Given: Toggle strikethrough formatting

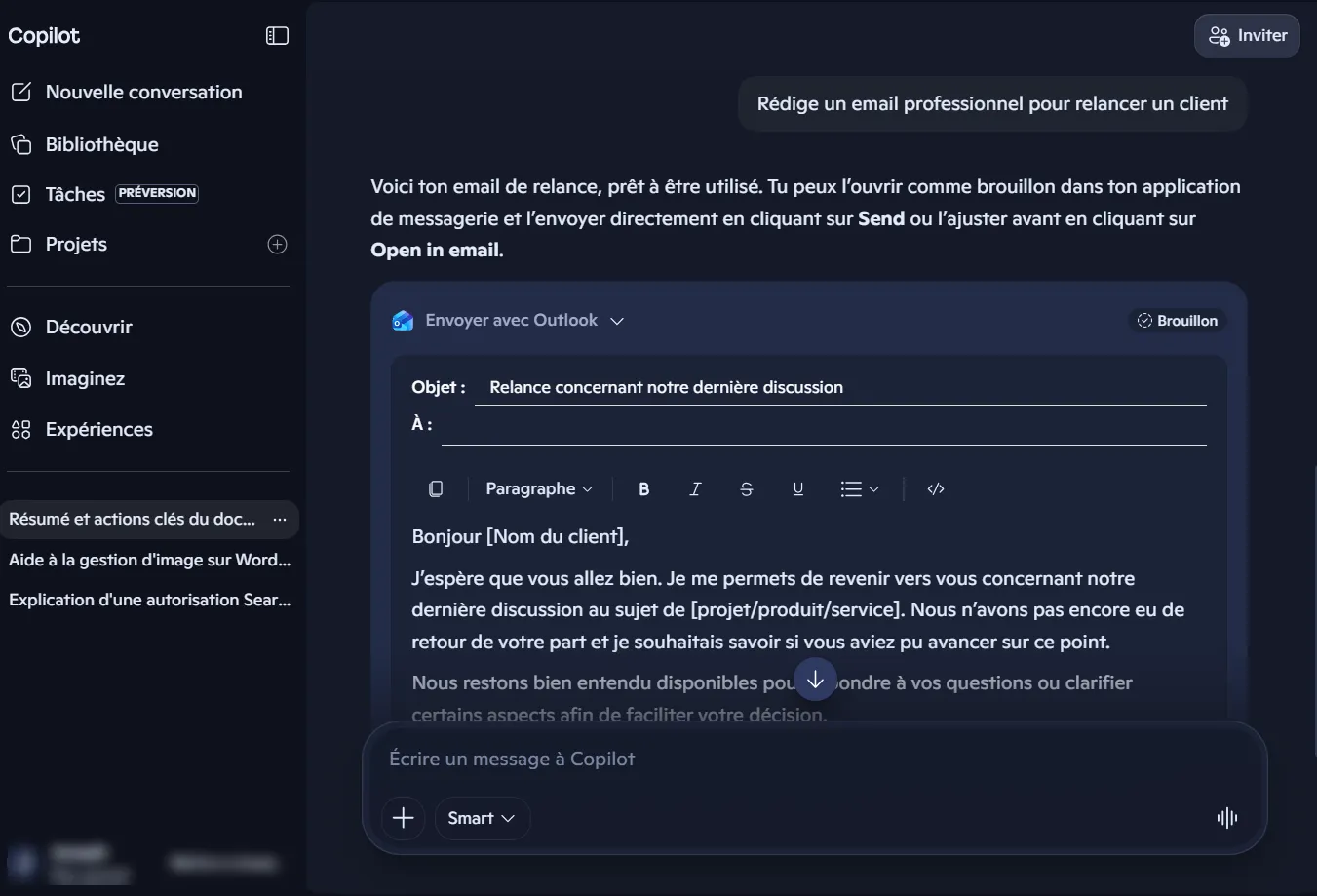Looking at the screenshot, I should (747, 488).
